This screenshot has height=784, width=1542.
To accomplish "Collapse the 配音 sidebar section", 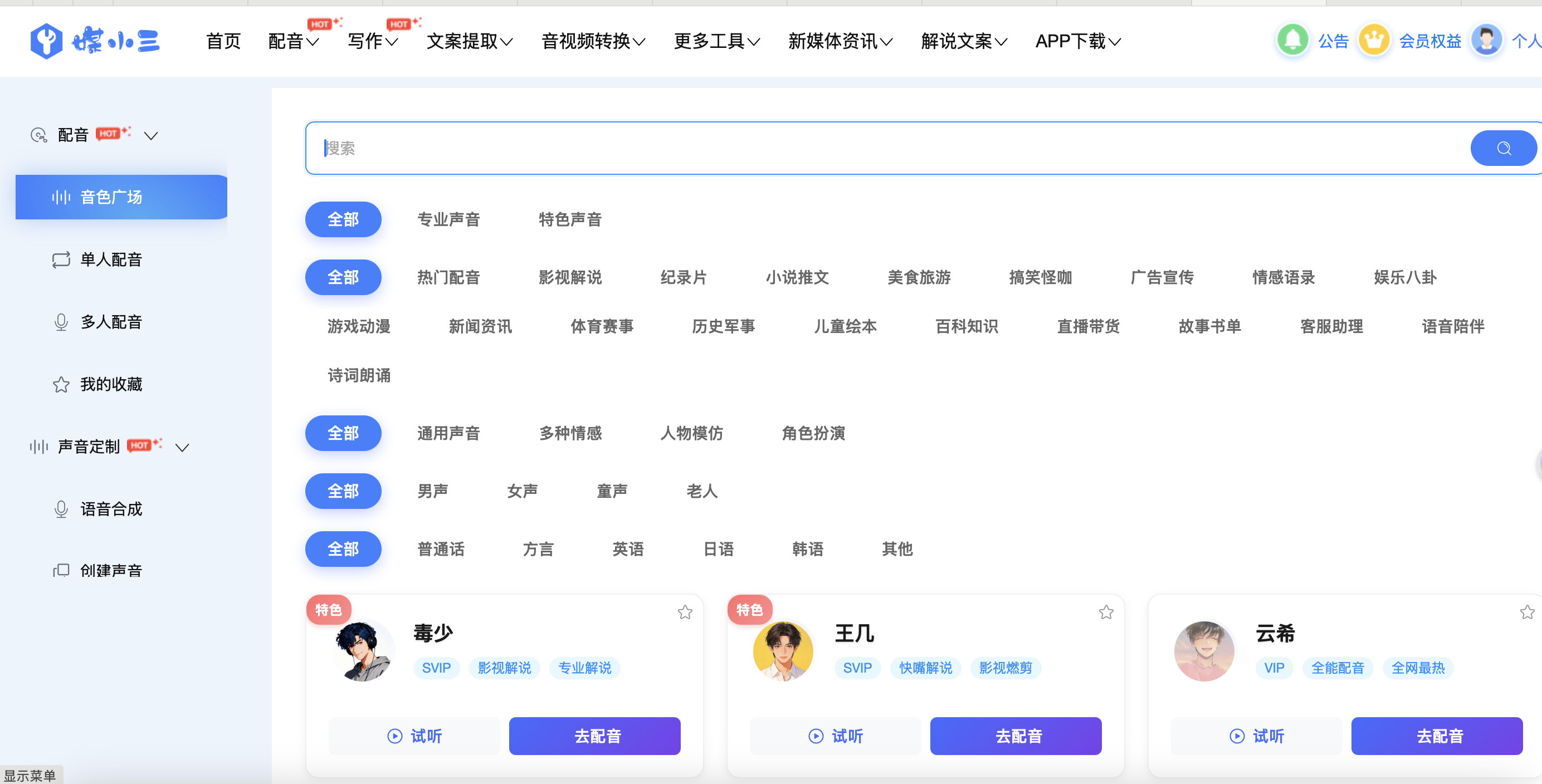I will click(151, 136).
